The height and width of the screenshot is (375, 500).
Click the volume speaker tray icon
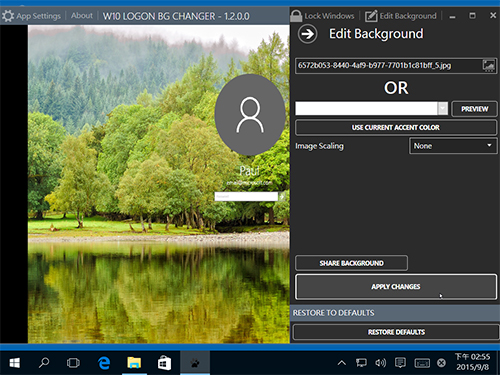click(x=380, y=363)
